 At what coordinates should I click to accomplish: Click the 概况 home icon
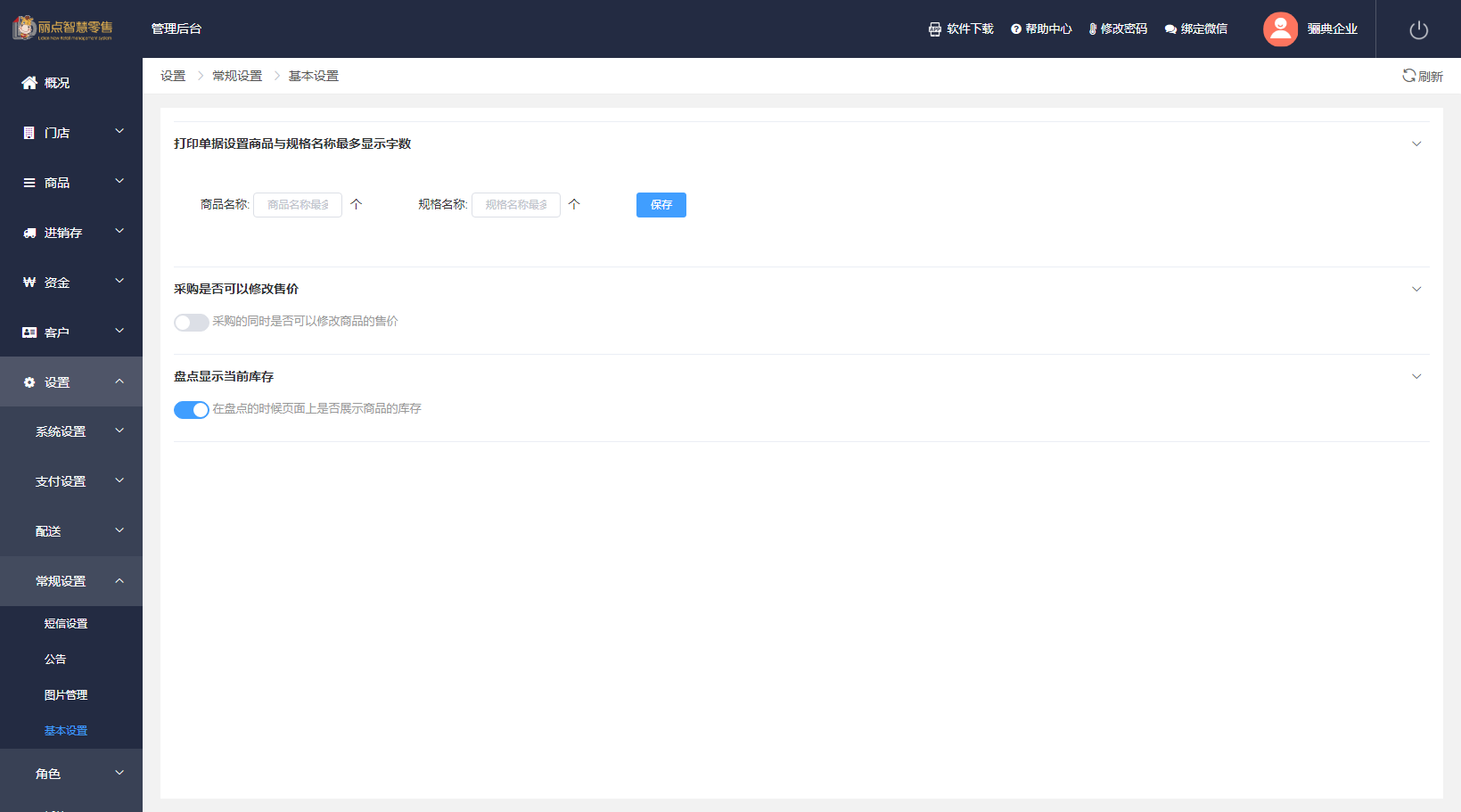click(29, 82)
